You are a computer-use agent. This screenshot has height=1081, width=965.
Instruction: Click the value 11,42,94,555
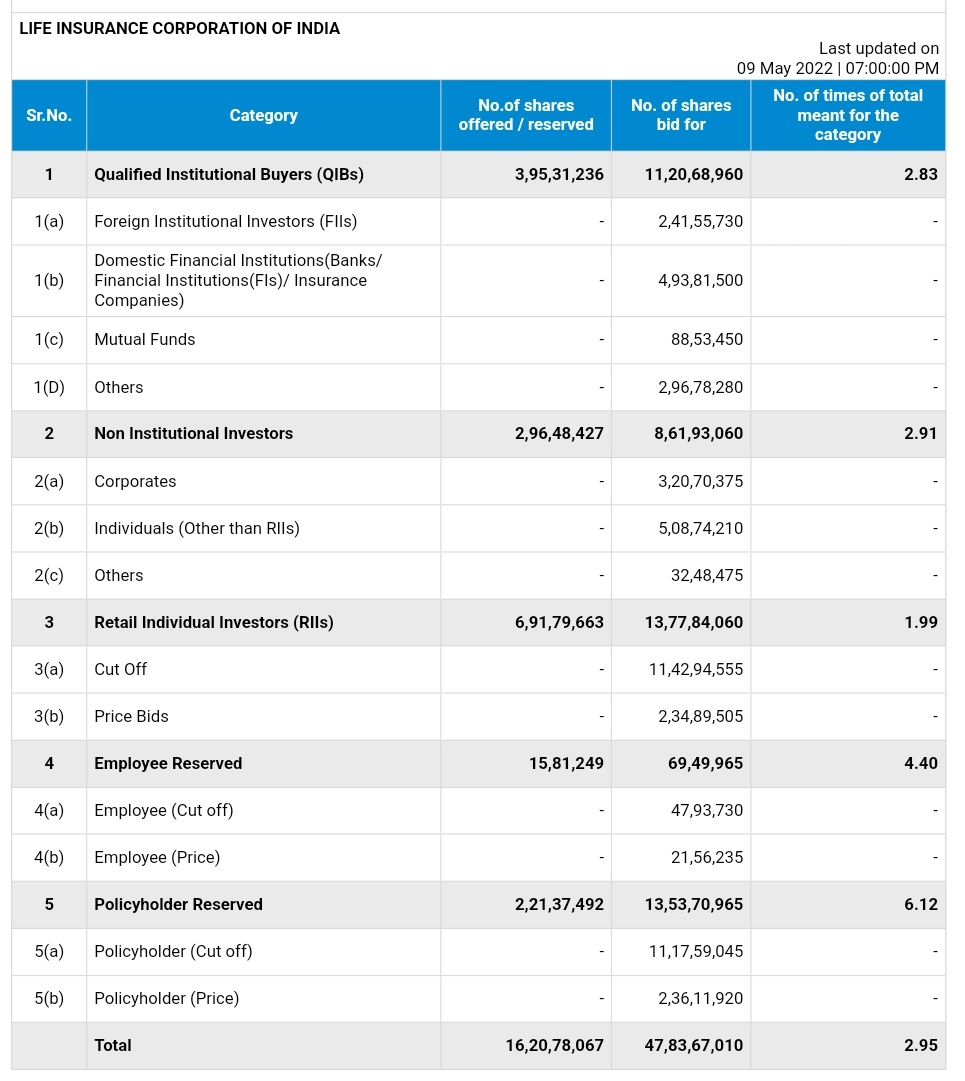click(x=695, y=669)
